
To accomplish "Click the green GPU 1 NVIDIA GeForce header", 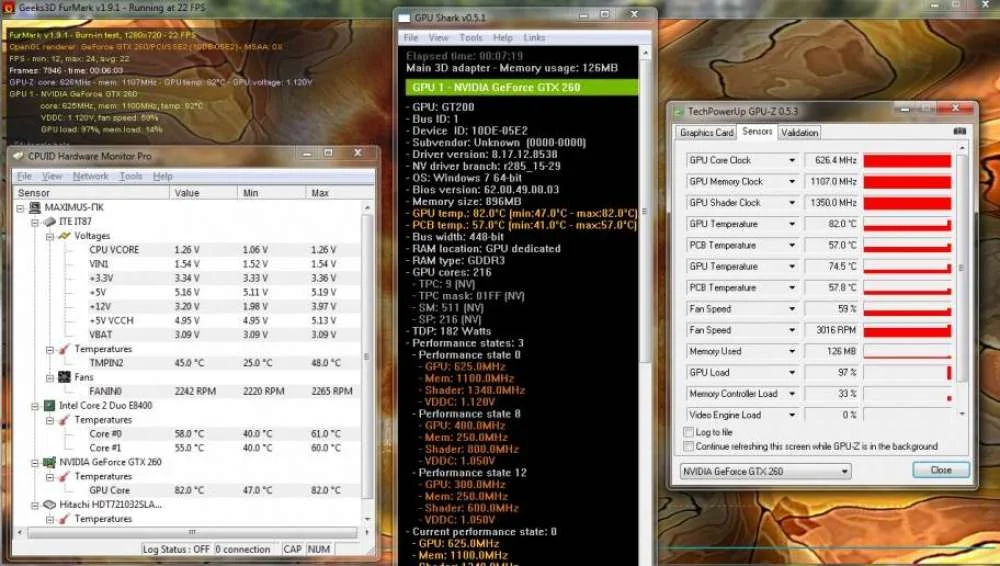I will pos(522,87).
